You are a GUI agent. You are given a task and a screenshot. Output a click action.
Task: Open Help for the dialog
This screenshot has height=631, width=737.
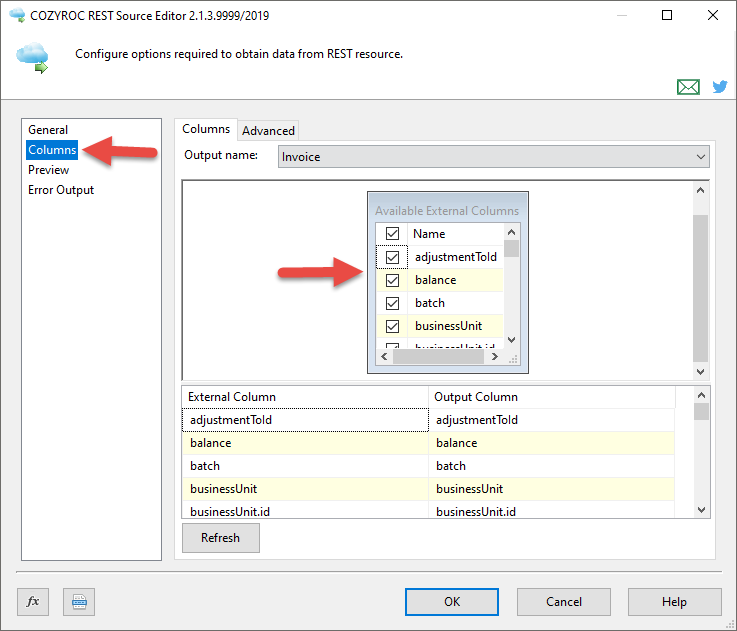tap(674, 602)
